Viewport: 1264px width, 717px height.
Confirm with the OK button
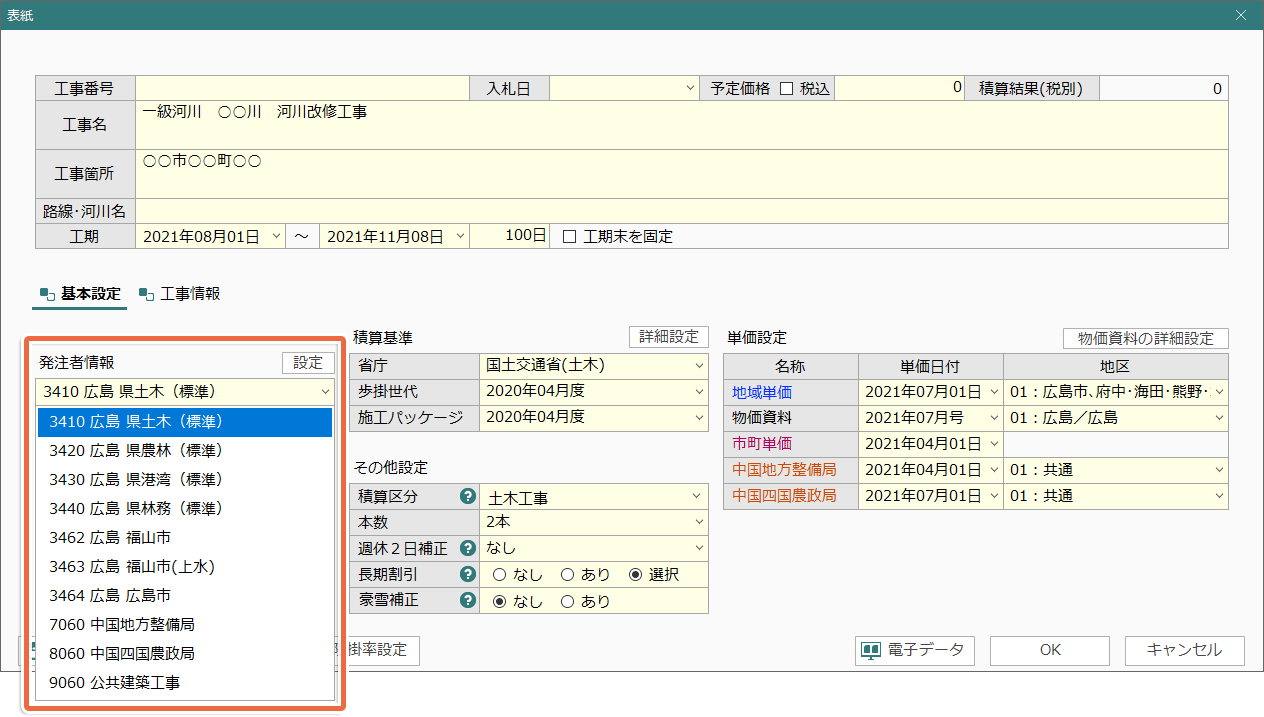(x=1050, y=650)
